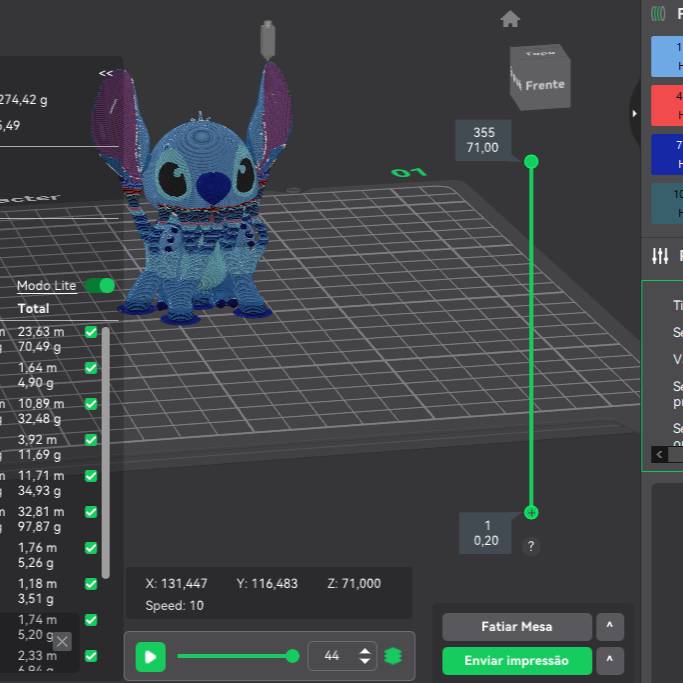Play the print simulation
This screenshot has height=683, width=683.
pos(150,656)
